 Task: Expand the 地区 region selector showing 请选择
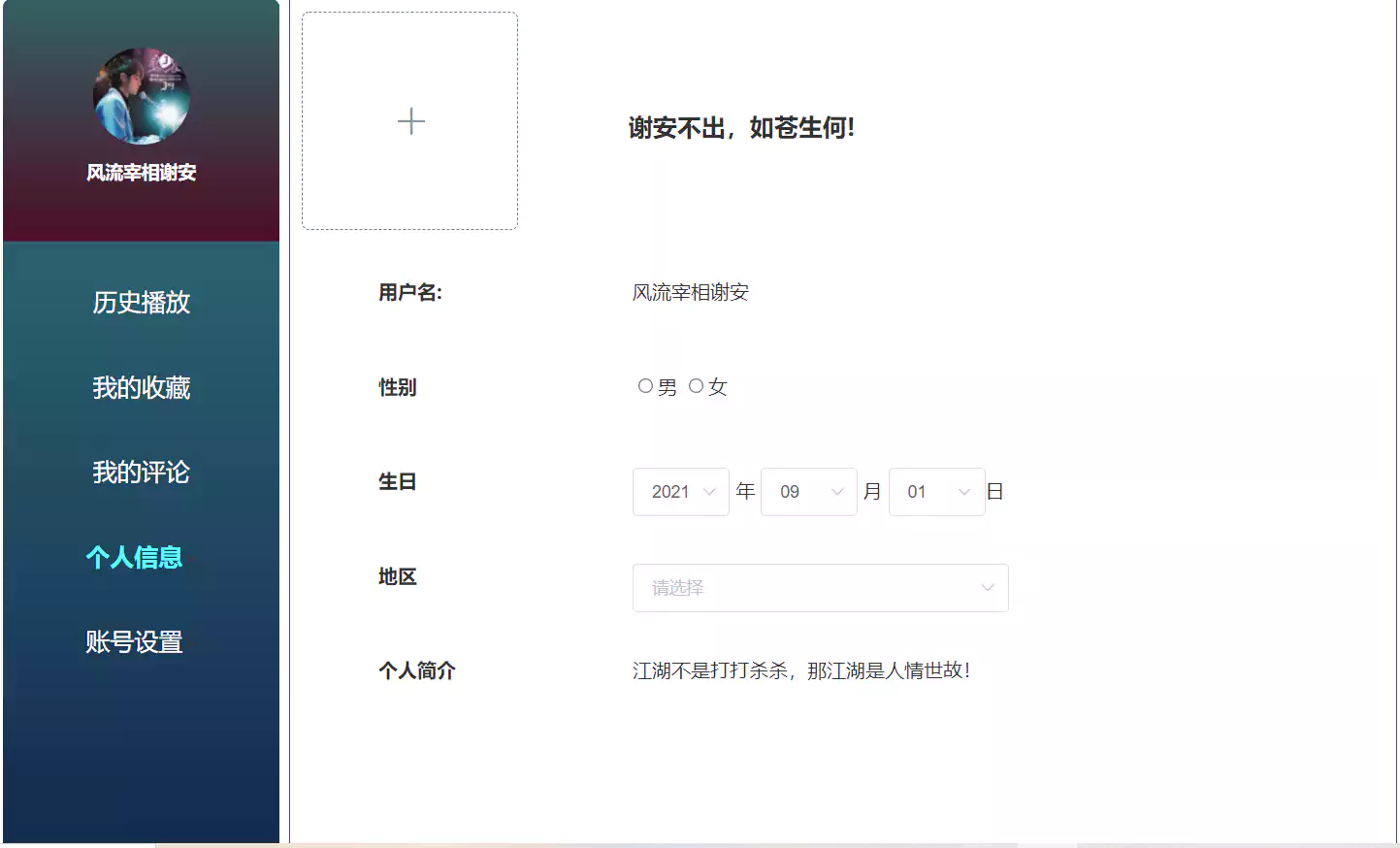820,588
